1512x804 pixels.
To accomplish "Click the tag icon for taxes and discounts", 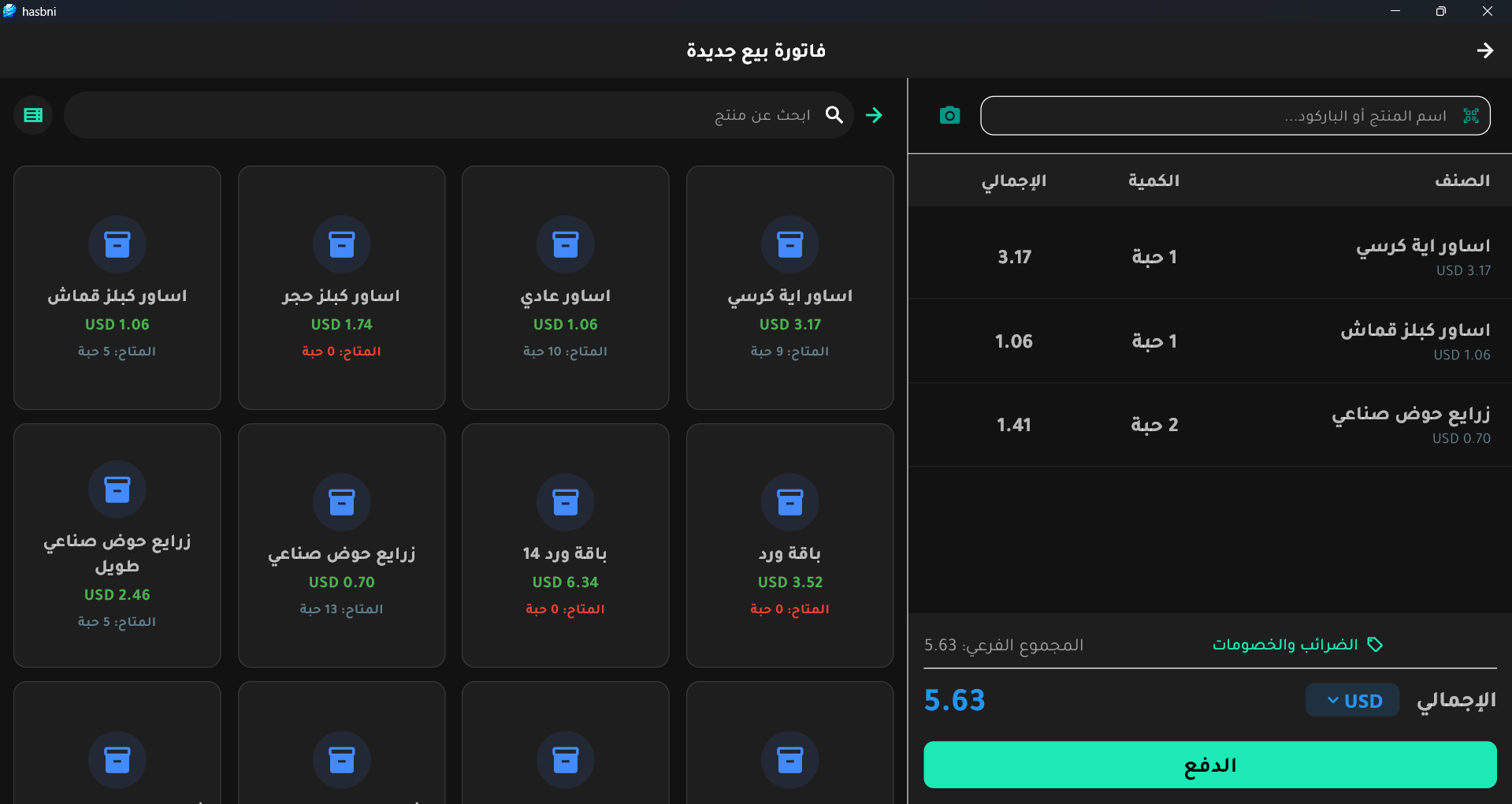I will [1375, 645].
